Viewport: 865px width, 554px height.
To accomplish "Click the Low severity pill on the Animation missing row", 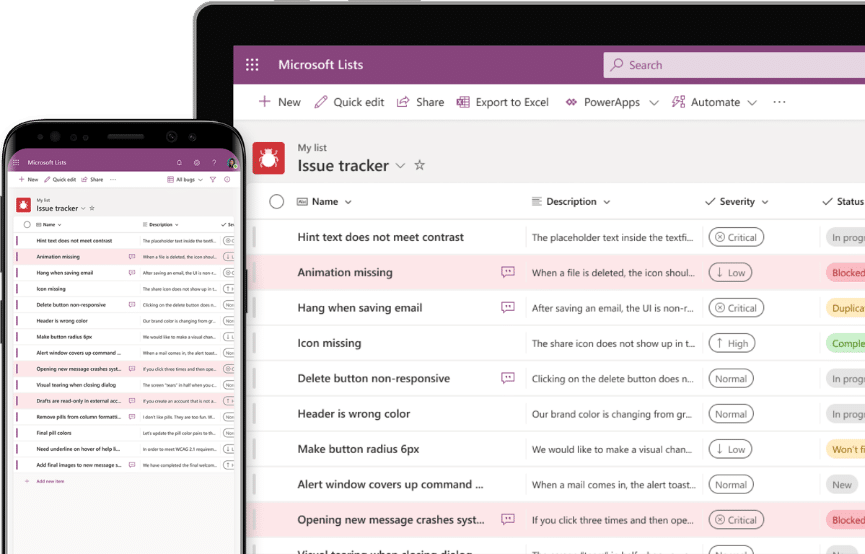I will (x=730, y=272).
